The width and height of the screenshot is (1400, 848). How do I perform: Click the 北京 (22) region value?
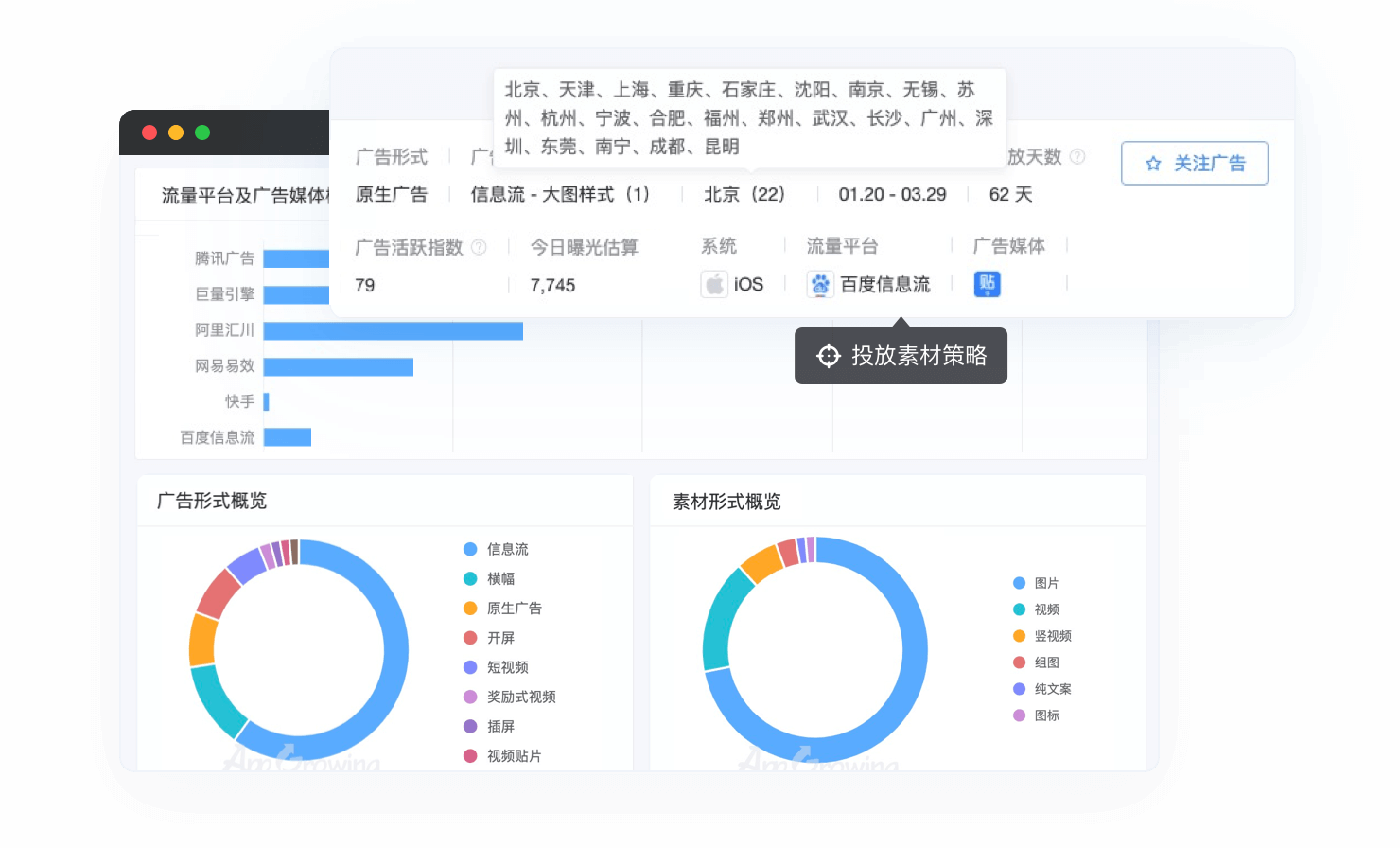(x=744, y=194)
